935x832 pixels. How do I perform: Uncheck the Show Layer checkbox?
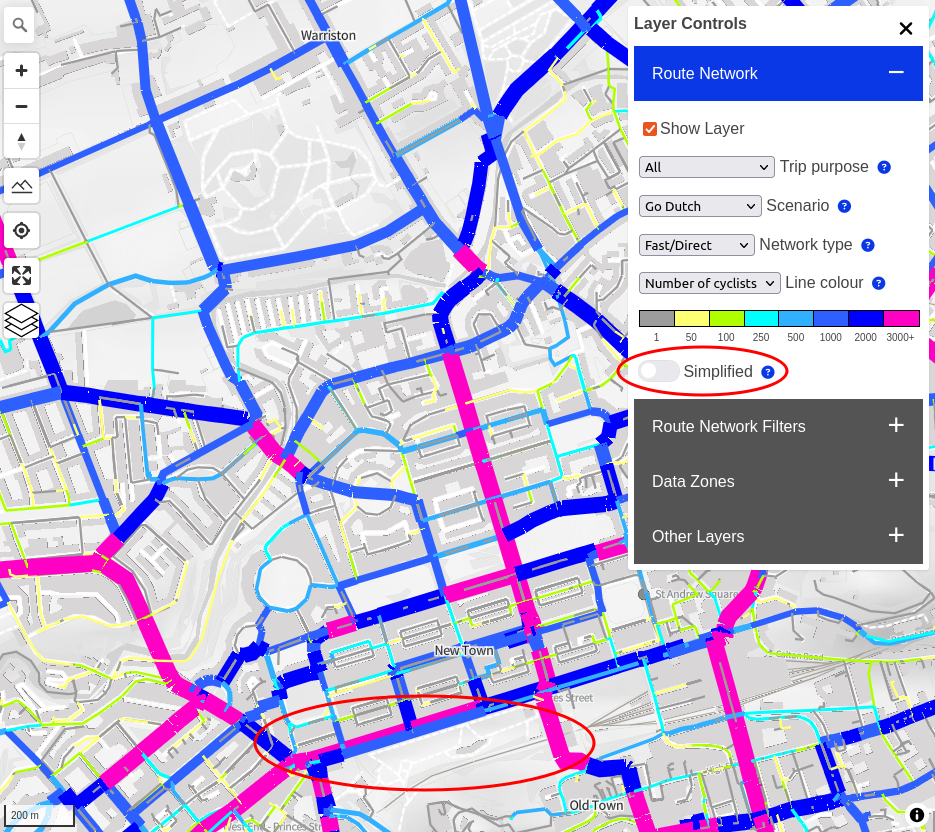[650, 129]
